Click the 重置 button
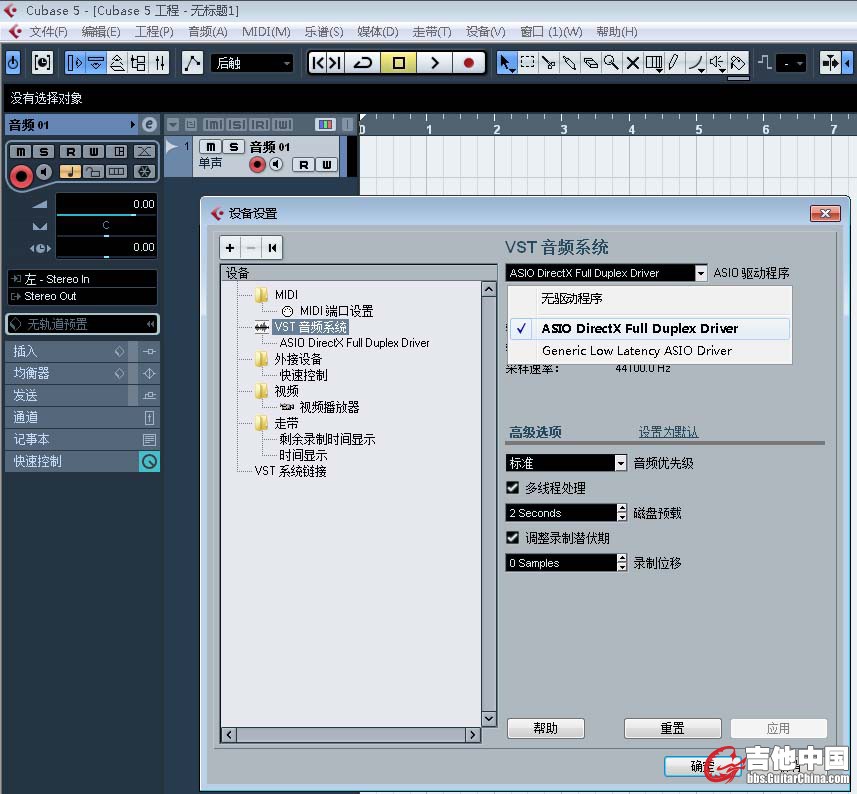 click(672, 728)
